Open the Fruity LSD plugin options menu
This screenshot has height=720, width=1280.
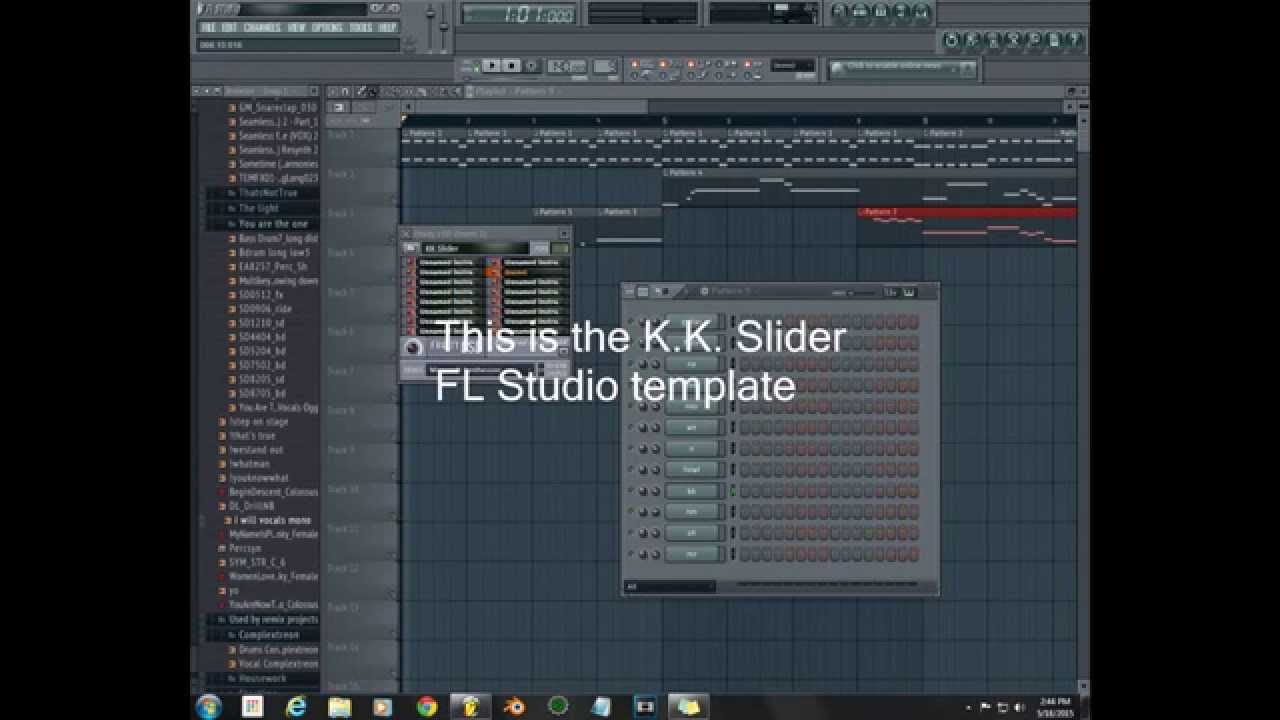coord(411,248)
